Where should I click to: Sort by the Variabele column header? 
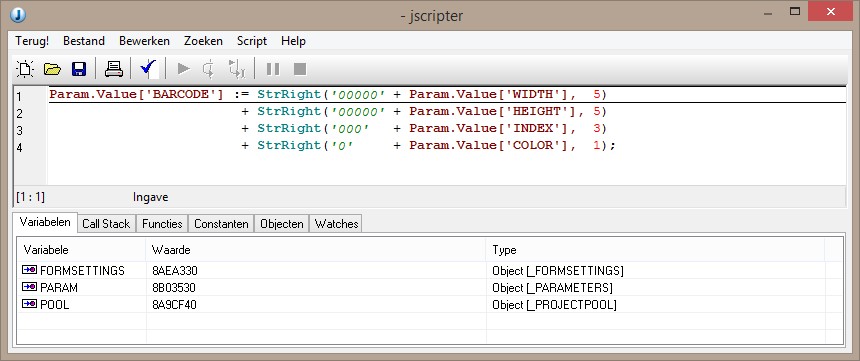82,250
